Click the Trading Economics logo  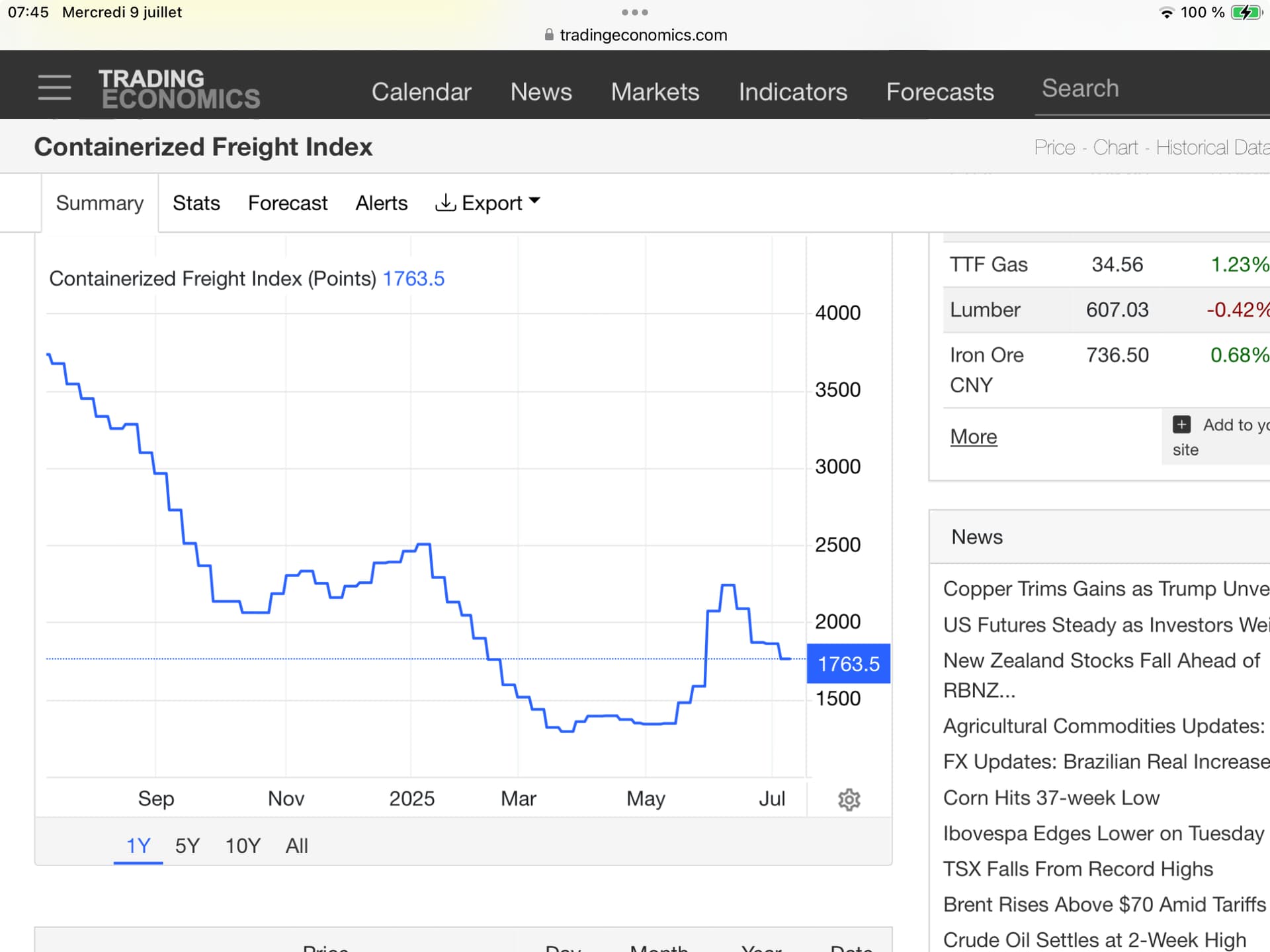(x=179, y=89)
